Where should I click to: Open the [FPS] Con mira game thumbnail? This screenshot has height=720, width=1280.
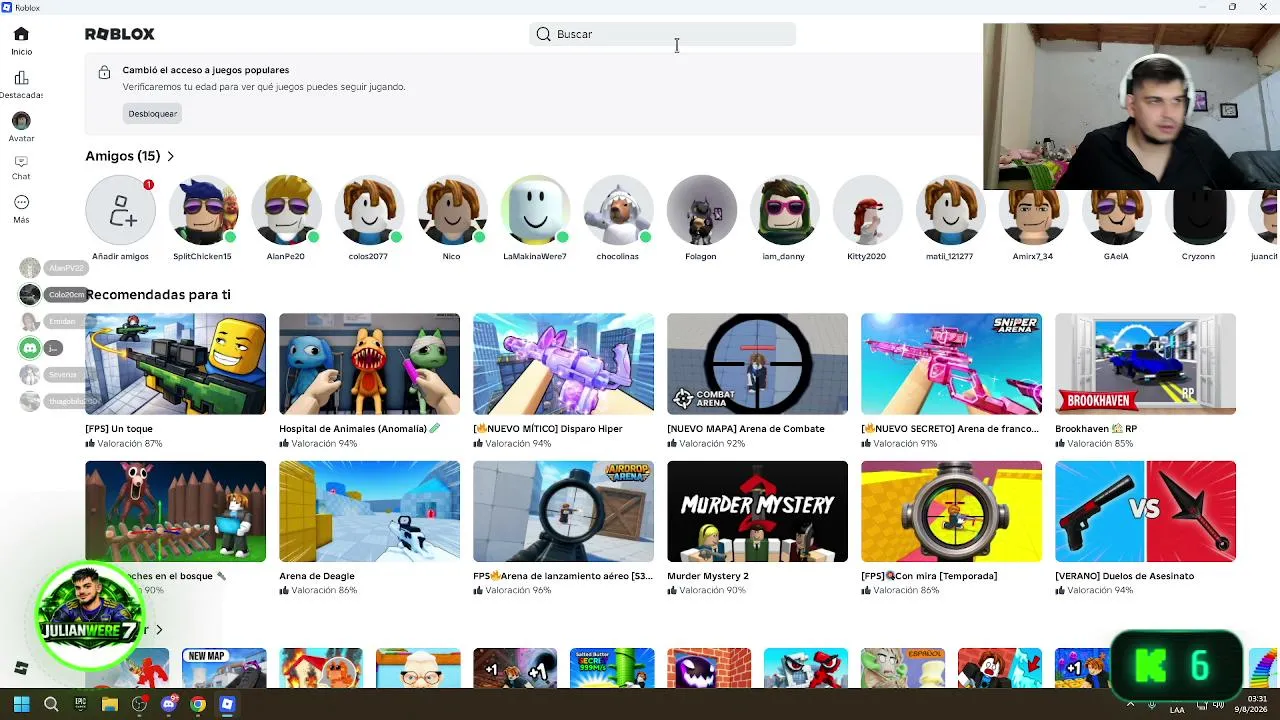tap(952, 512)
